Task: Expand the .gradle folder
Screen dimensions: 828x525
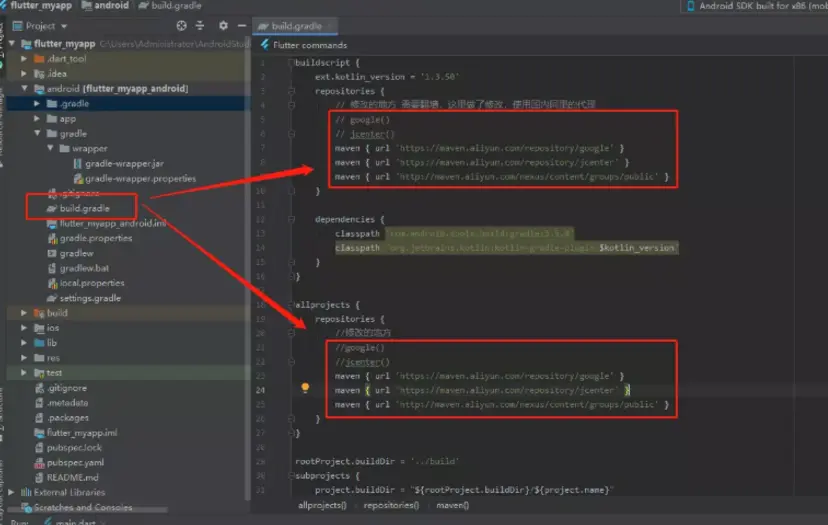Action: pos(37,104)
